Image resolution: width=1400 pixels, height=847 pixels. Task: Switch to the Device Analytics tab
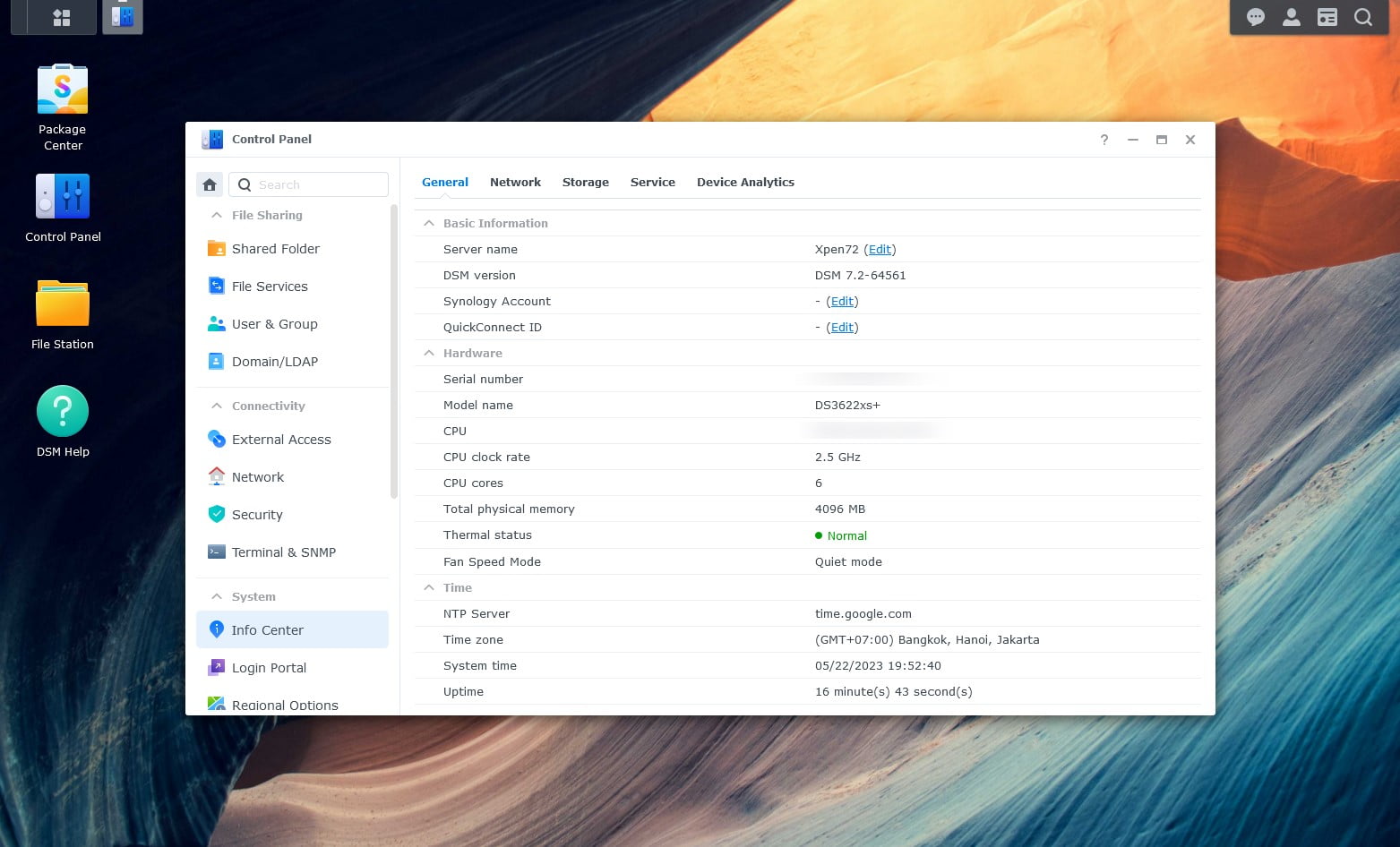tap(745, 182)
